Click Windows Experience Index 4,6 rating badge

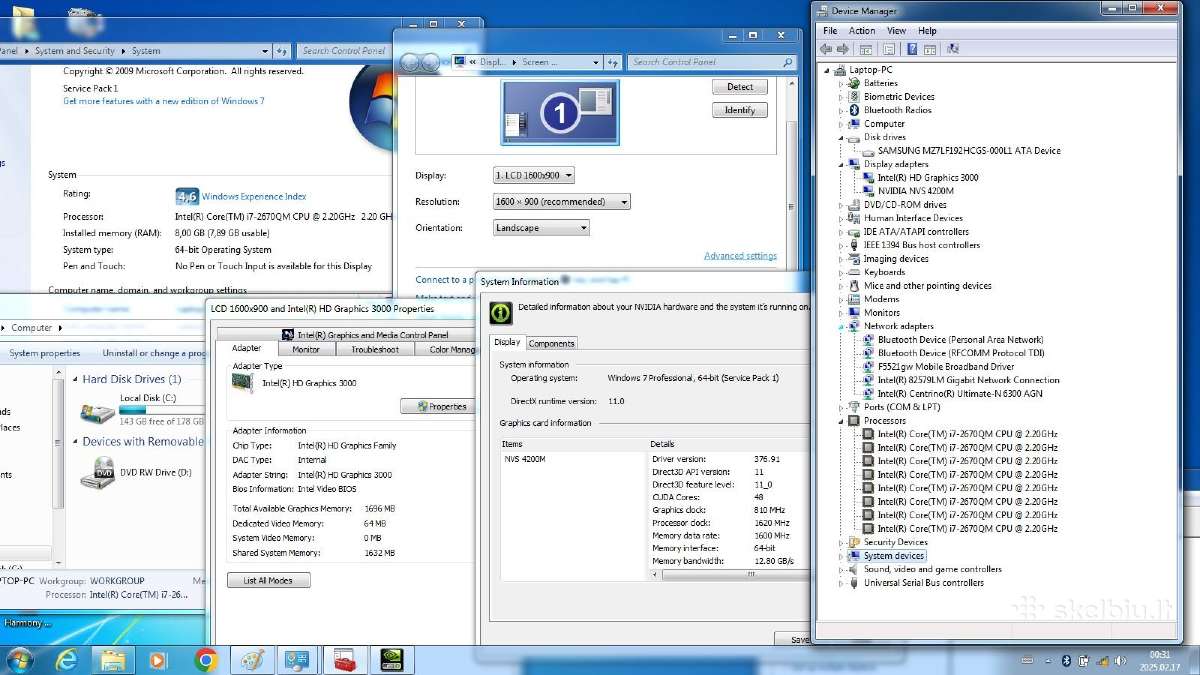point(187,196)
